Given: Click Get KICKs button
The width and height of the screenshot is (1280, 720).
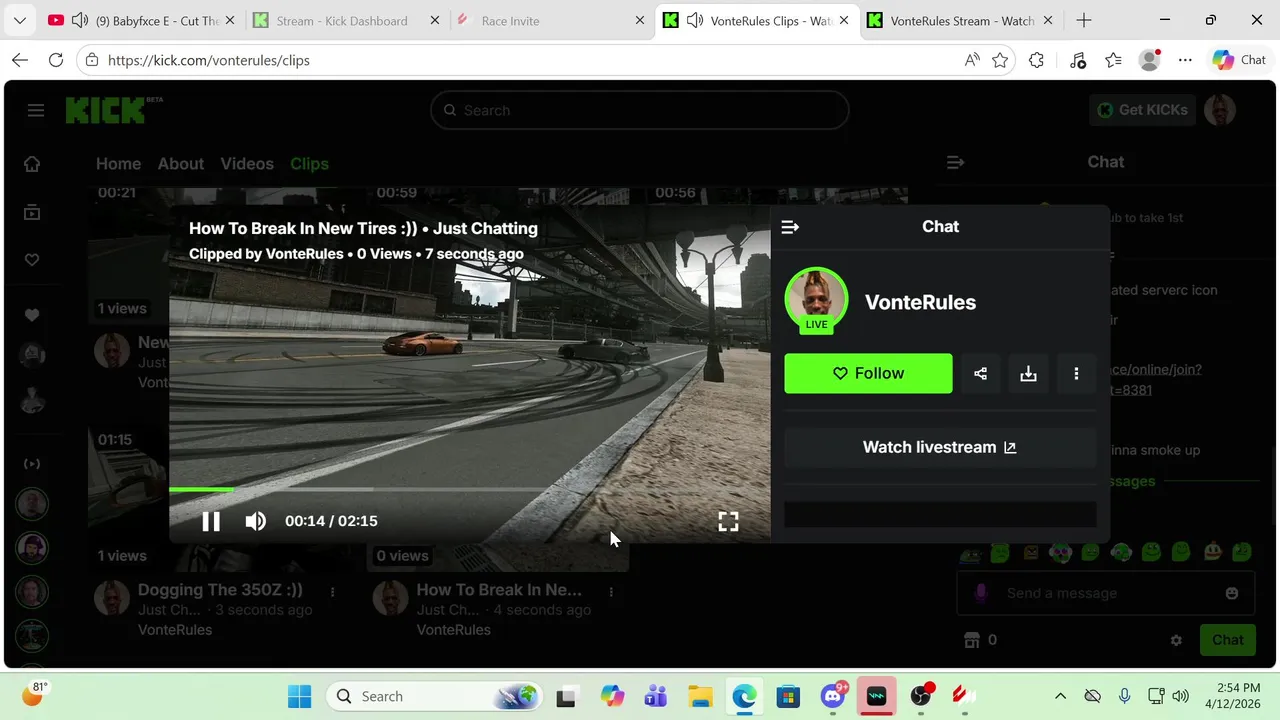Looking at the screenshot, I should coord(1142,110).
